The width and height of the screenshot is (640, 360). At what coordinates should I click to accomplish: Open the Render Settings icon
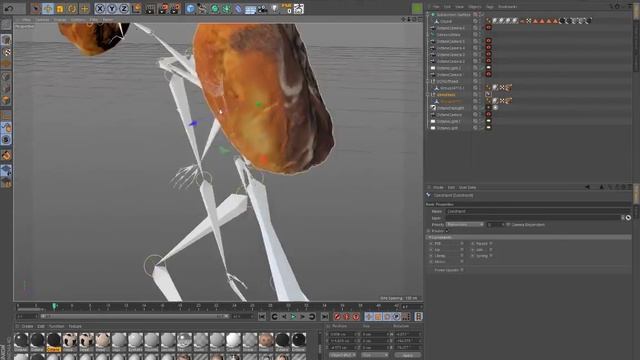tap(176, 9)
